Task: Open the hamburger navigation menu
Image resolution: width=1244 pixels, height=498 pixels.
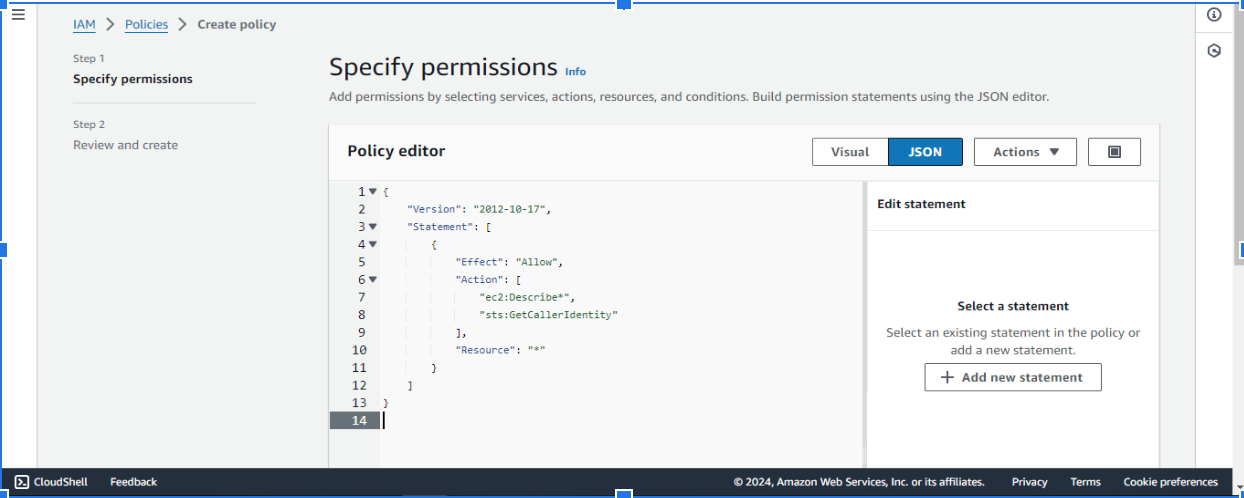Action: 18,15
